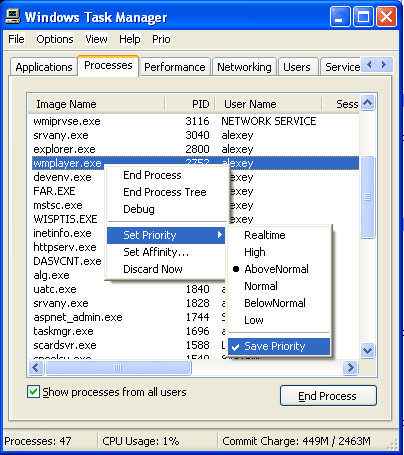Select AboveNormal priority
The width and height of the screenshot is (404, 455).
tap(279, 269)
